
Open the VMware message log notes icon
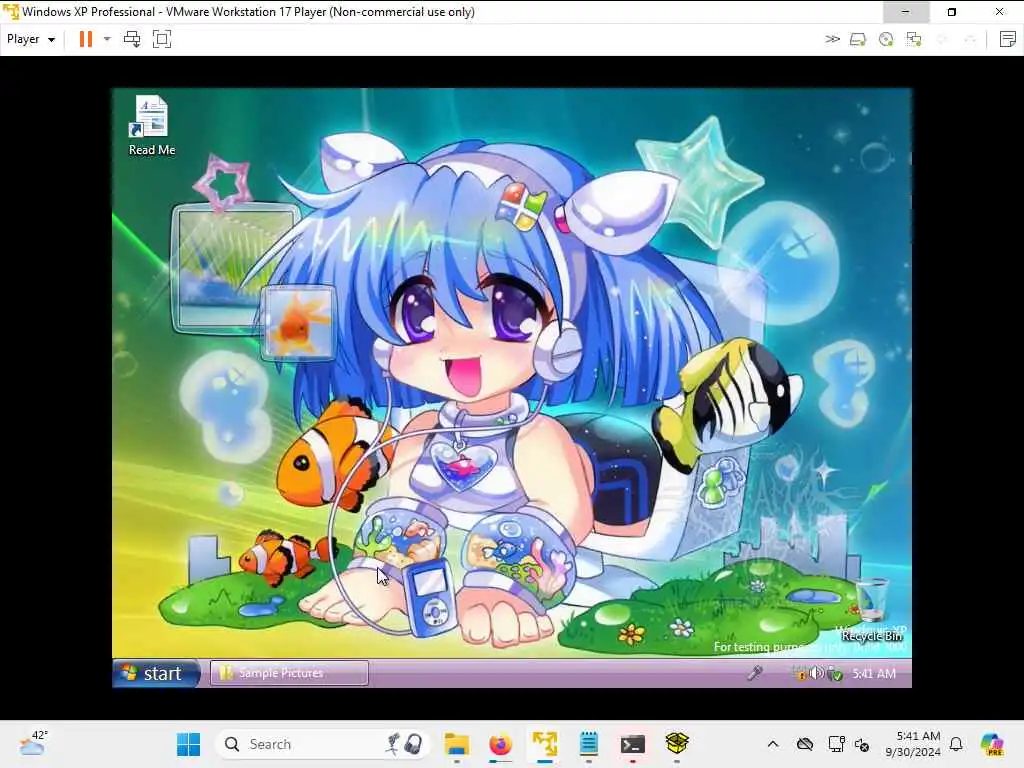1008,39
